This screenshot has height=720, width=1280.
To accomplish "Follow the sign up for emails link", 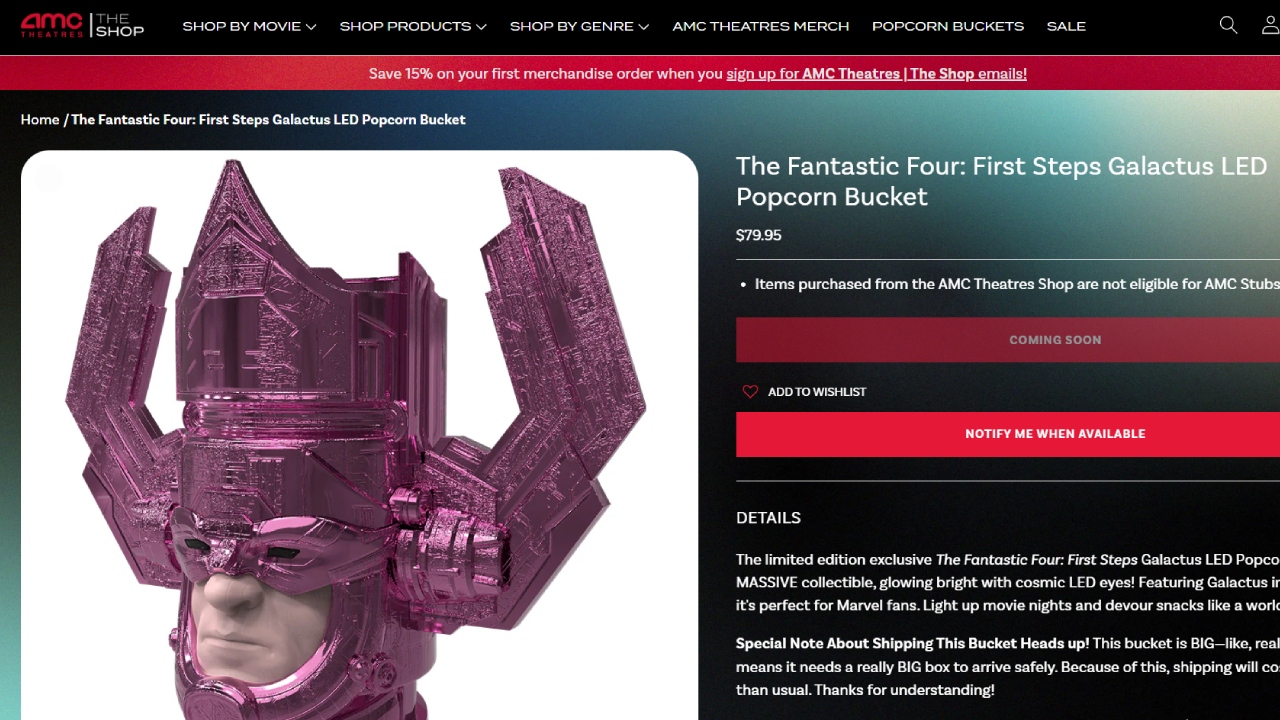I will pos(876,74).
